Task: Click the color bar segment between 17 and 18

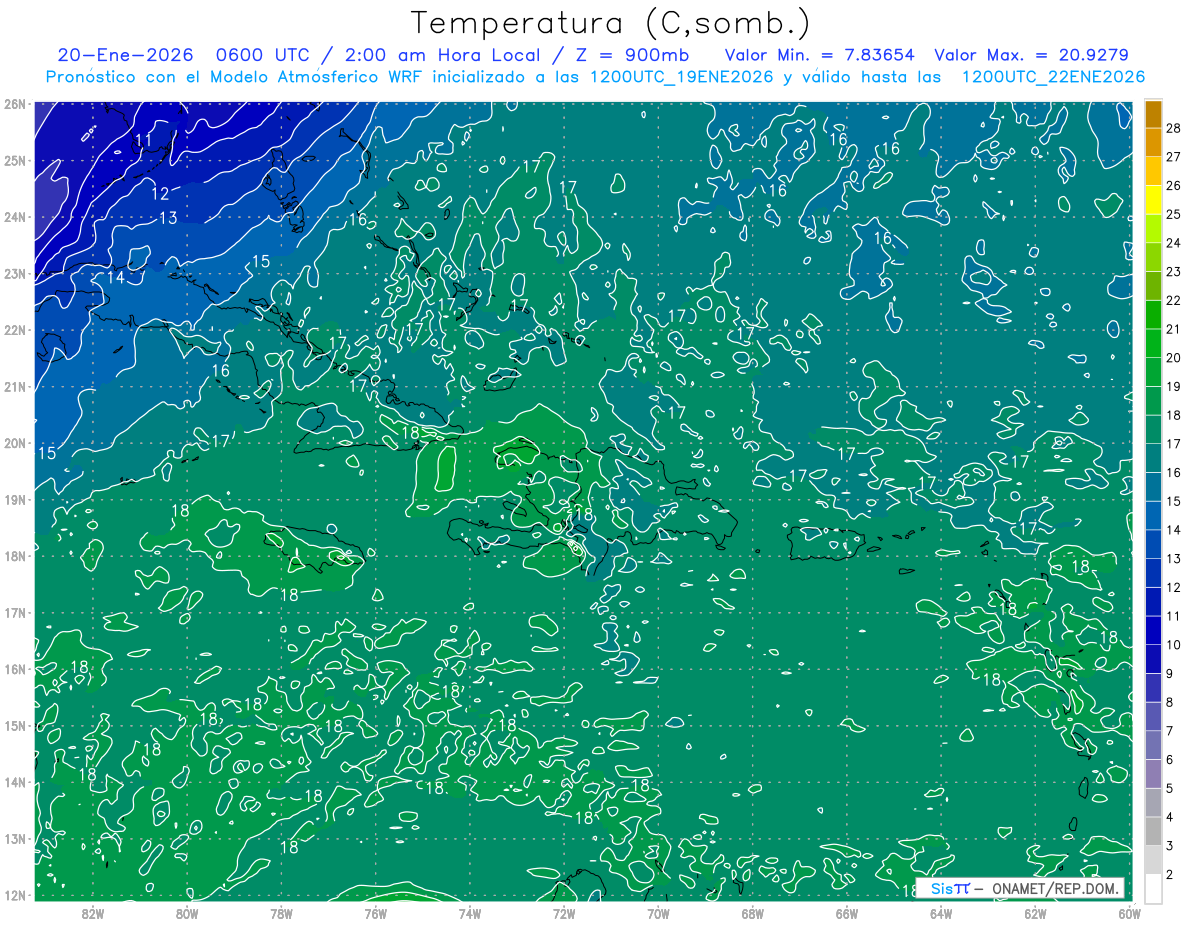Action: (1153, 430)
